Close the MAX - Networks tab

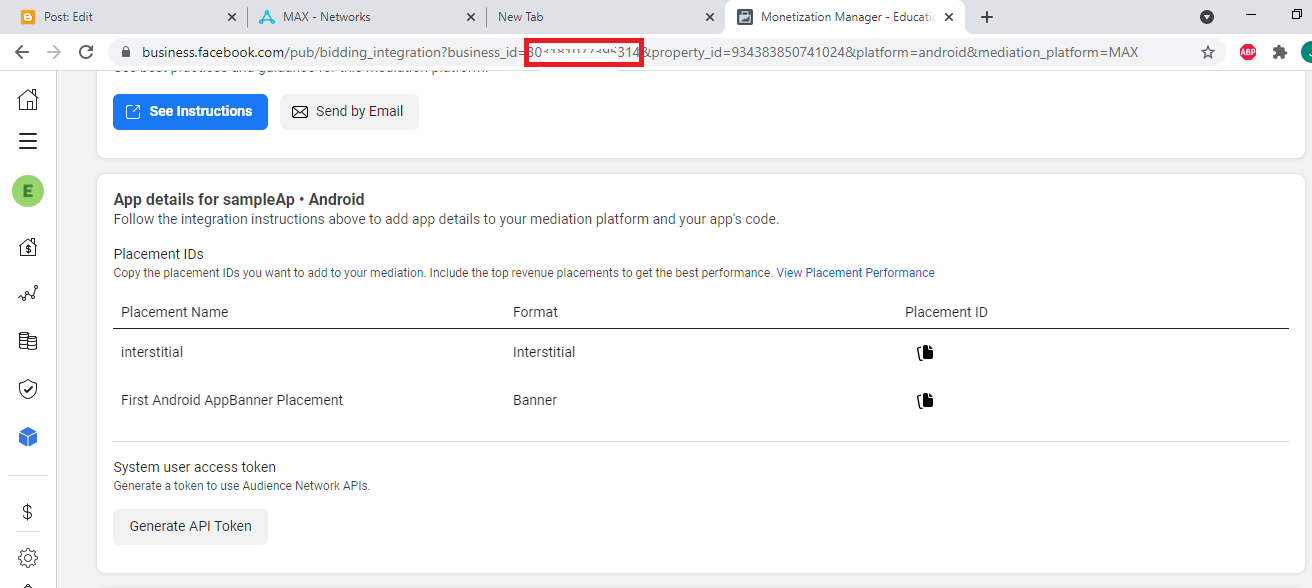(x=471, y=17)
